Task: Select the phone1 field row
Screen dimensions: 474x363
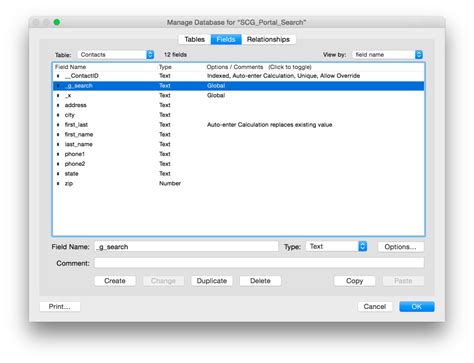Action: (238, 154)
